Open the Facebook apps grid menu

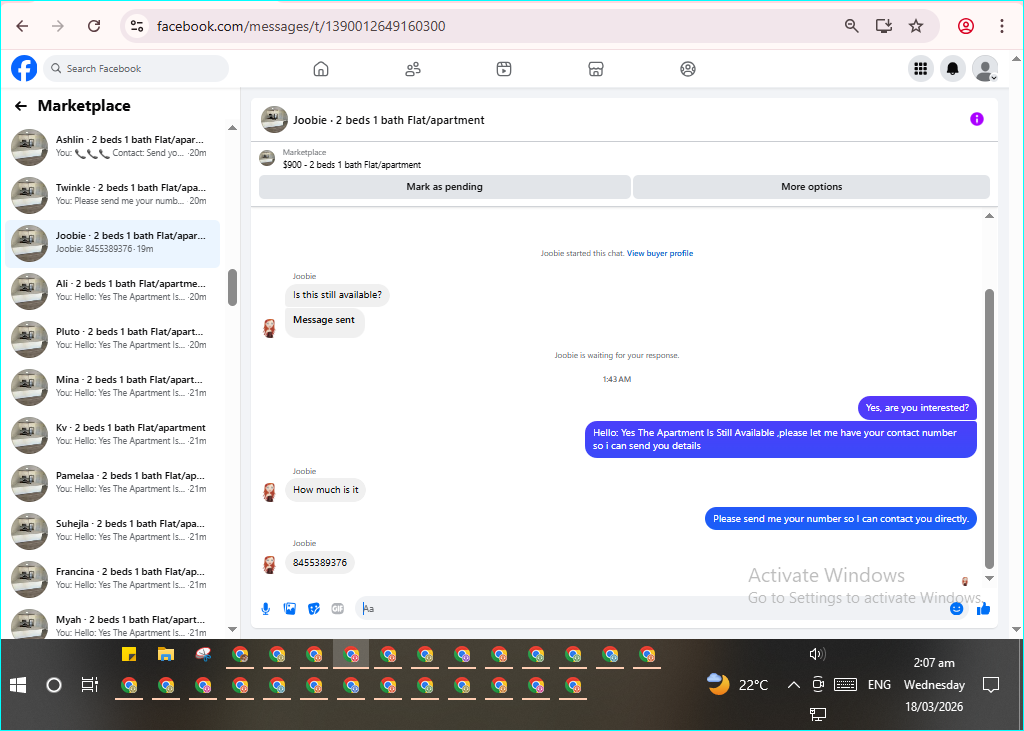pos(921,69)
